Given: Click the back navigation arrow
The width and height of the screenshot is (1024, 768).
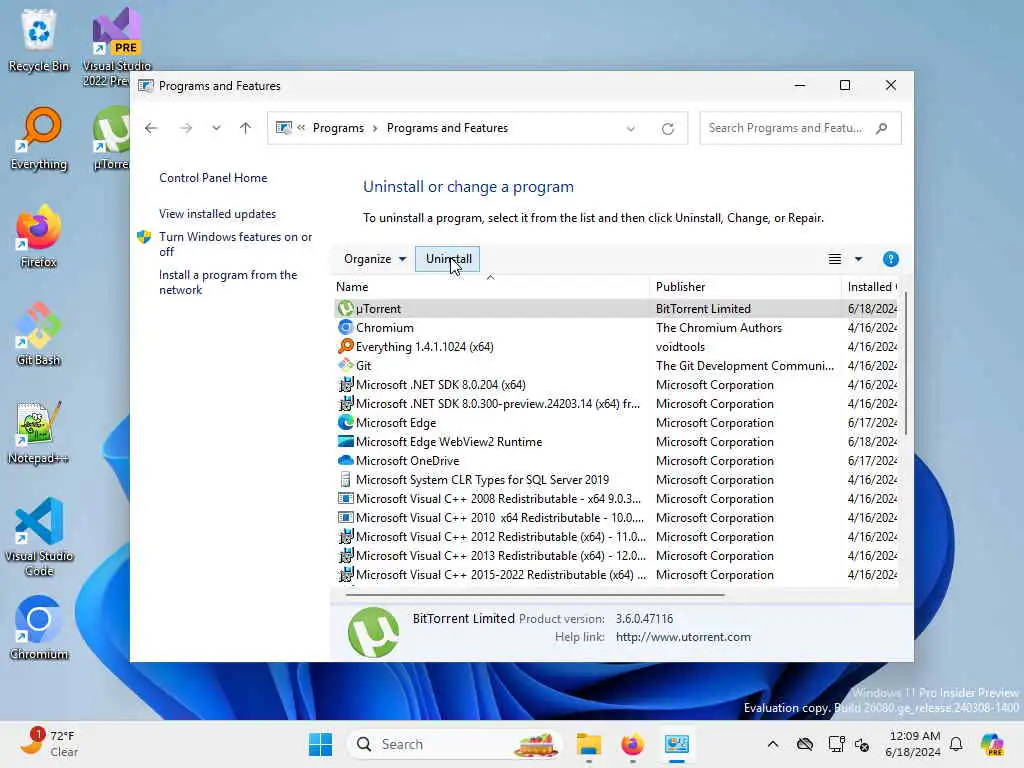Looking at the screenshot, I should pos(151,128).
